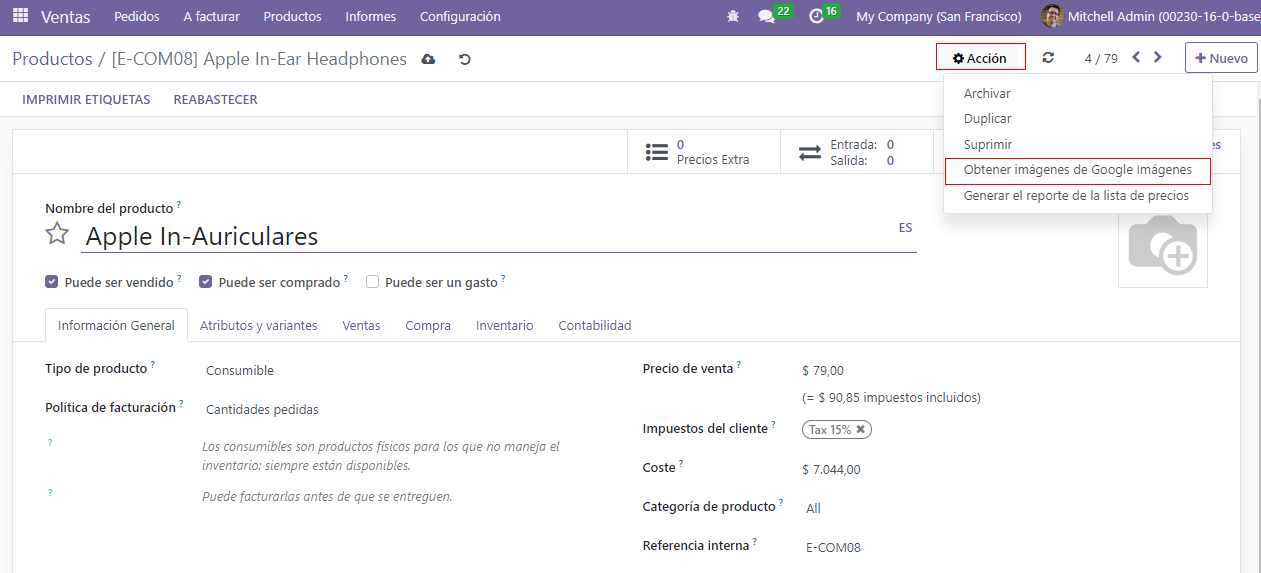This screenshot has height=573, width=1261.
Task: Open the Acción dropdown button
Action: (980, 58)
